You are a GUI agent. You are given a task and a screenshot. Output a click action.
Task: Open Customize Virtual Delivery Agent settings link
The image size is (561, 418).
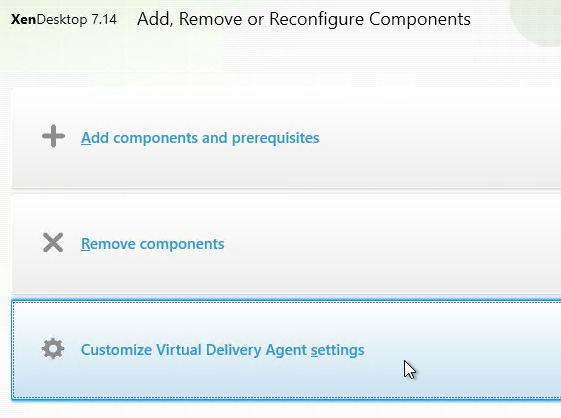223,350
